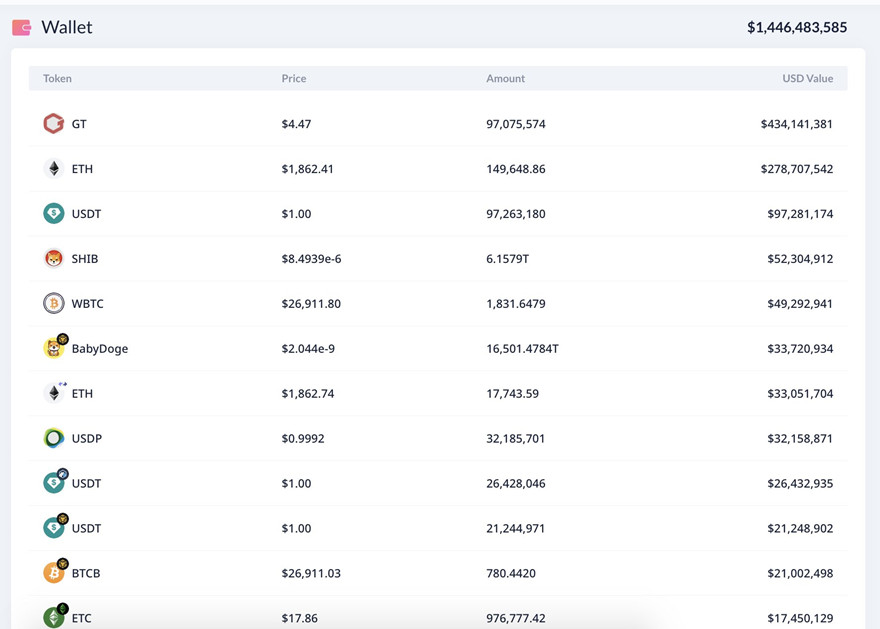Viewport: 880px width, 629px height.
Task: Click price $1,862.41
Action: [x=308, y=169]
